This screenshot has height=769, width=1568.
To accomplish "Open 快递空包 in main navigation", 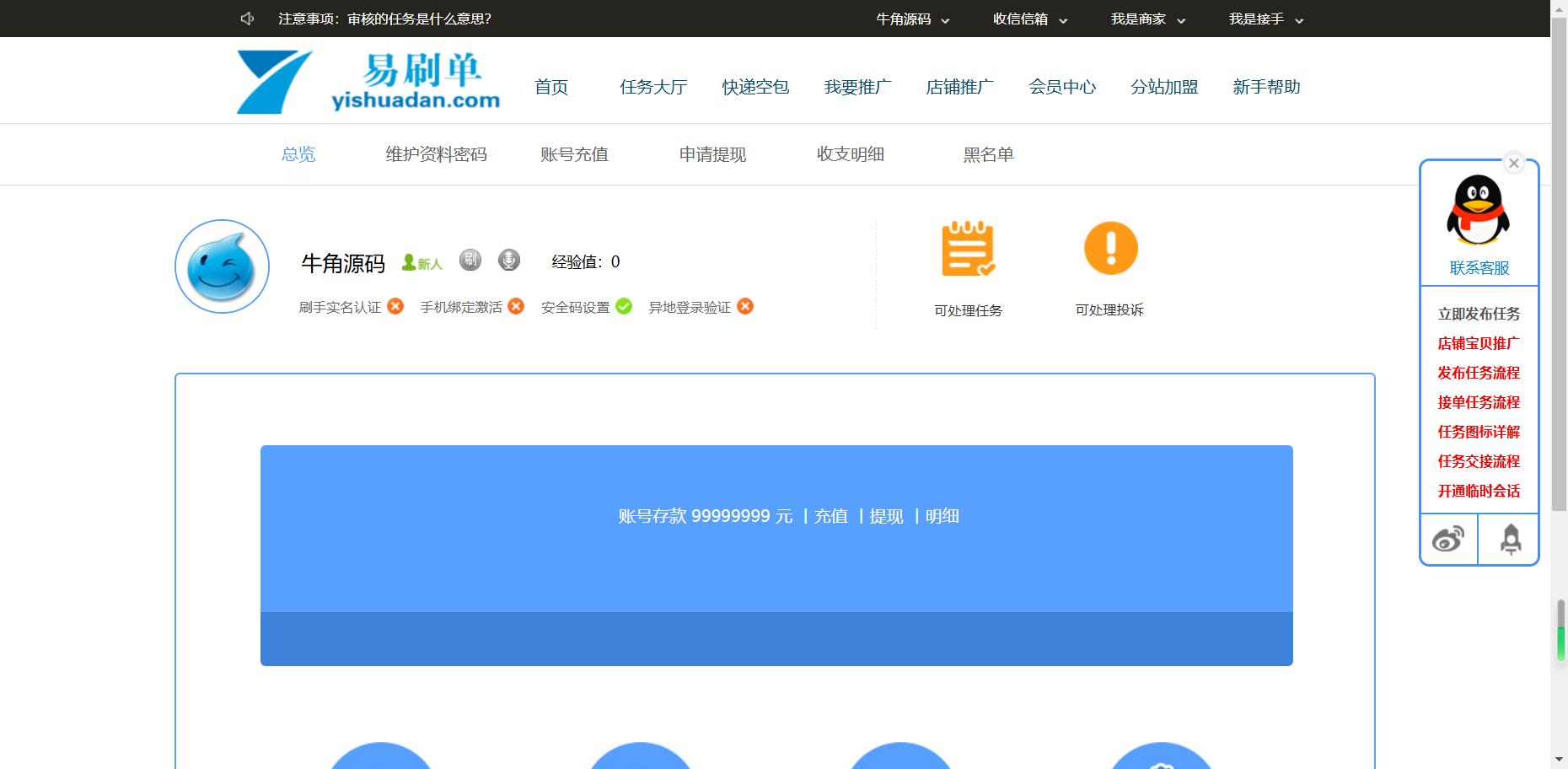I will pos(755,87).
